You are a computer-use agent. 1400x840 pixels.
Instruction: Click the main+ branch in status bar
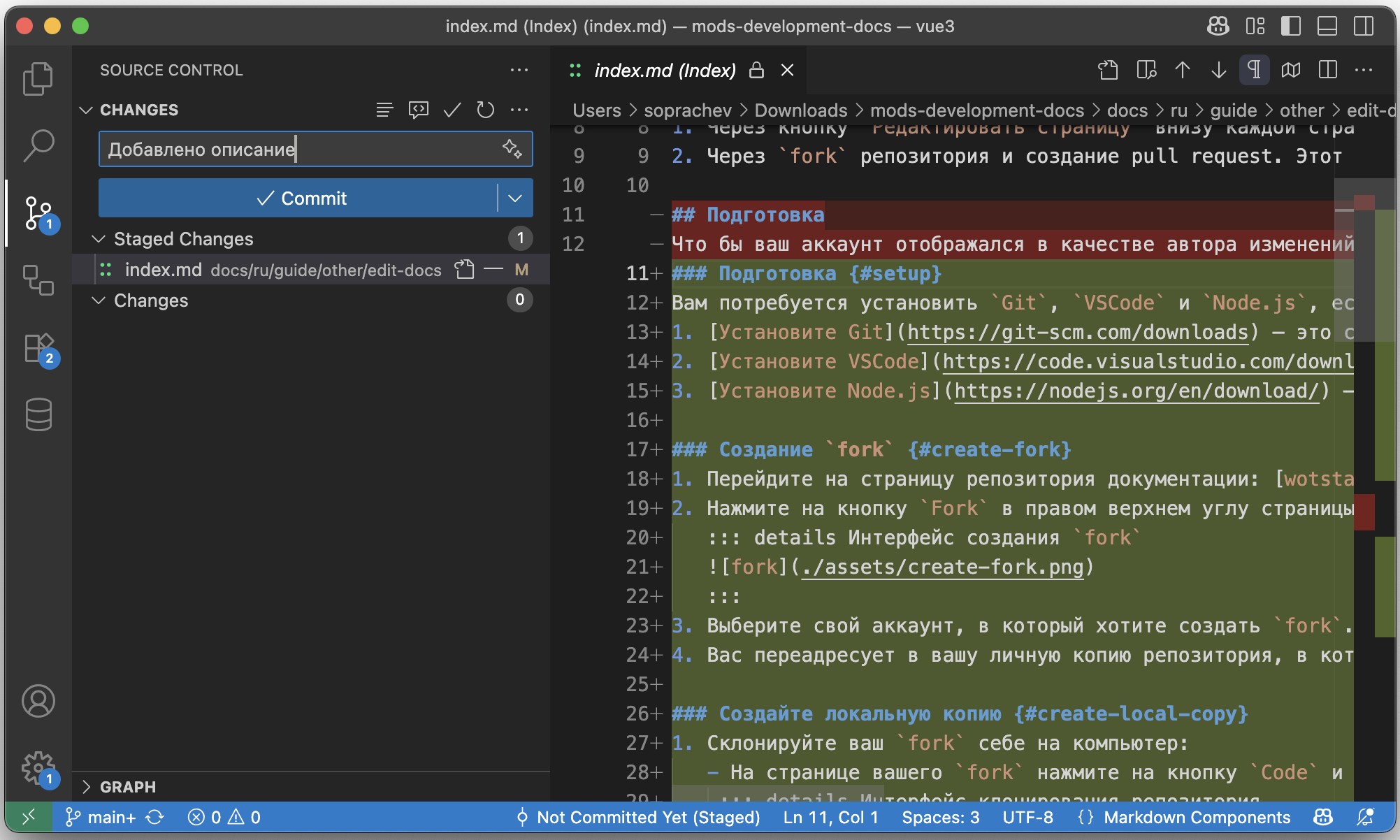(x=101, y=818)
